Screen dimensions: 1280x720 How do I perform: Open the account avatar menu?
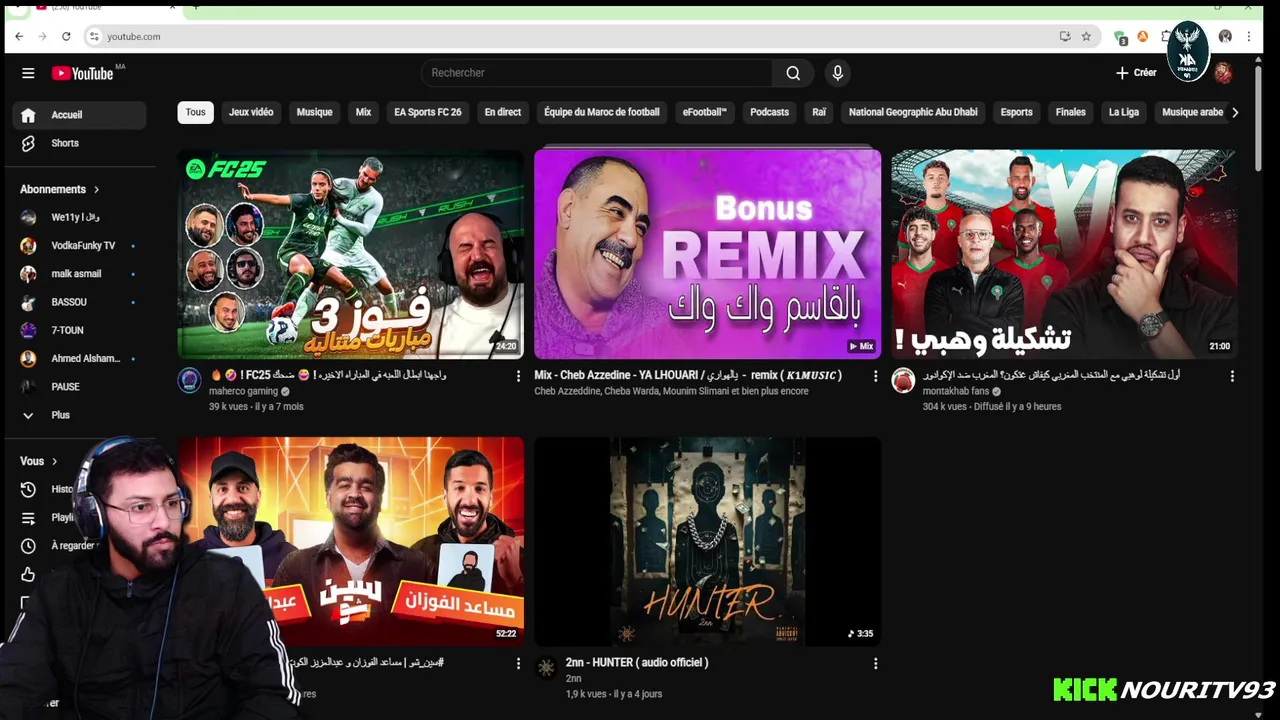1223,73
